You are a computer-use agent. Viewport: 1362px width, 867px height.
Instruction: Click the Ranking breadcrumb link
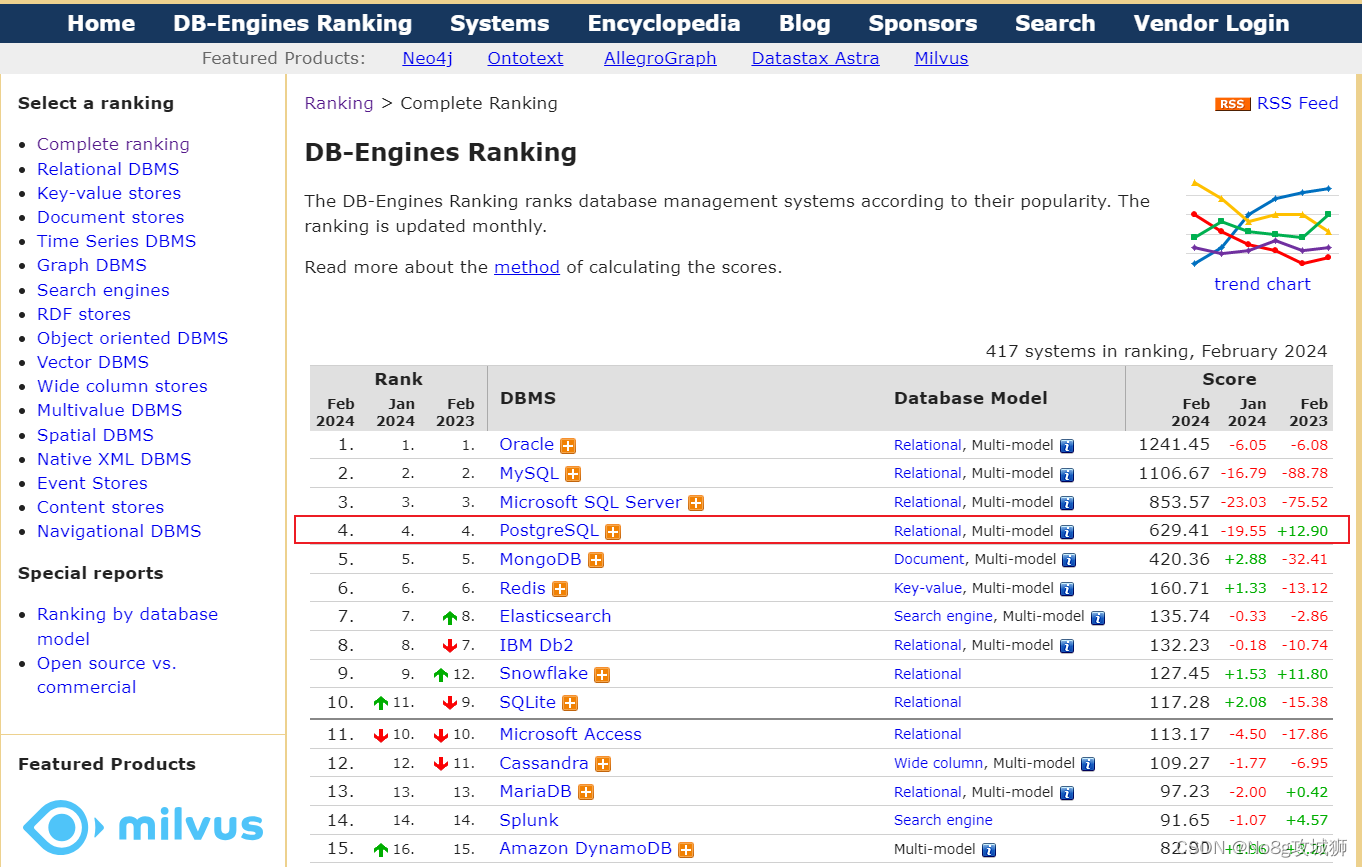coord(339,103)
